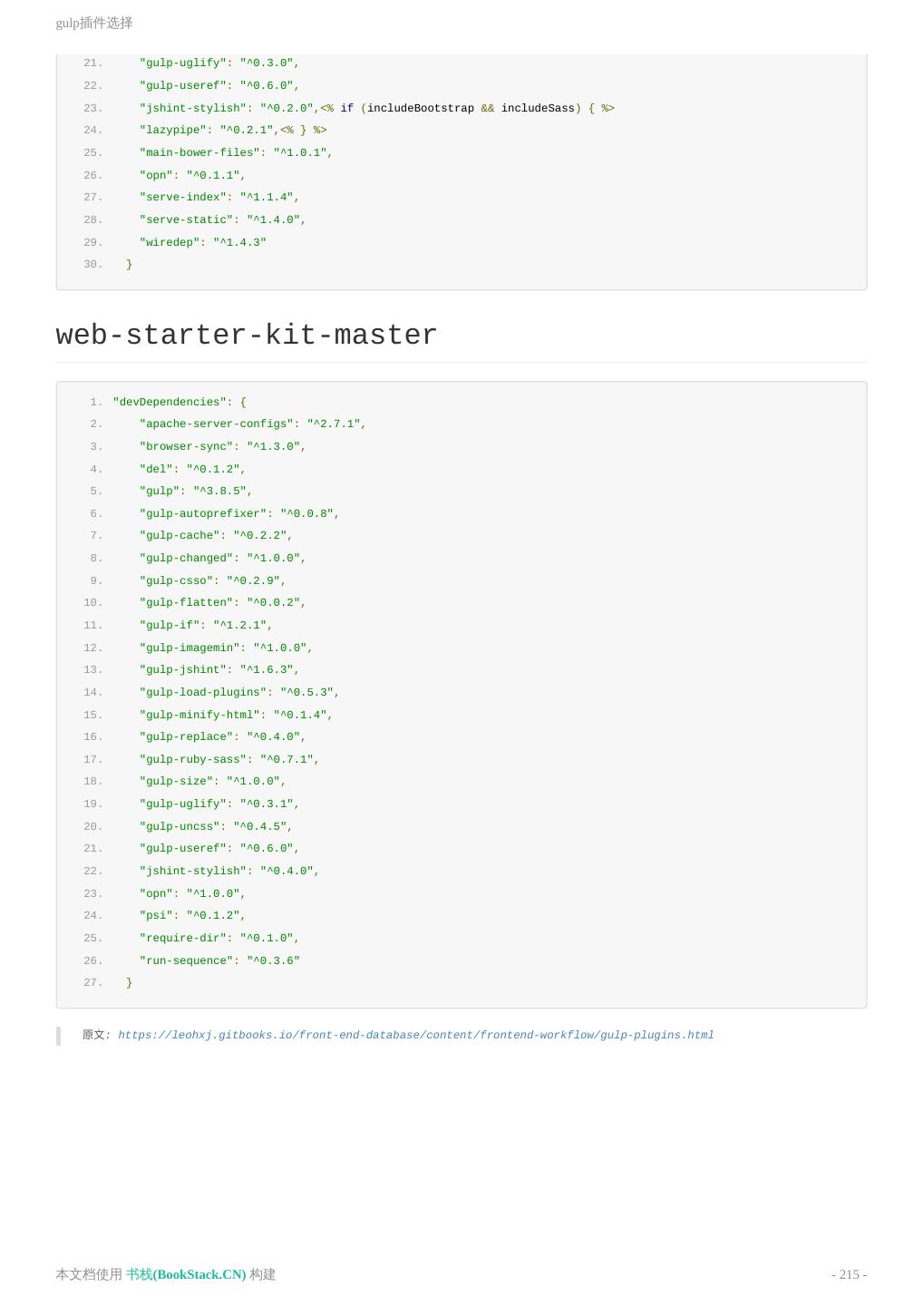Click the "devDependencies" key in code
The height and width of the screenshot is (1306, 924).
[169, 402]
